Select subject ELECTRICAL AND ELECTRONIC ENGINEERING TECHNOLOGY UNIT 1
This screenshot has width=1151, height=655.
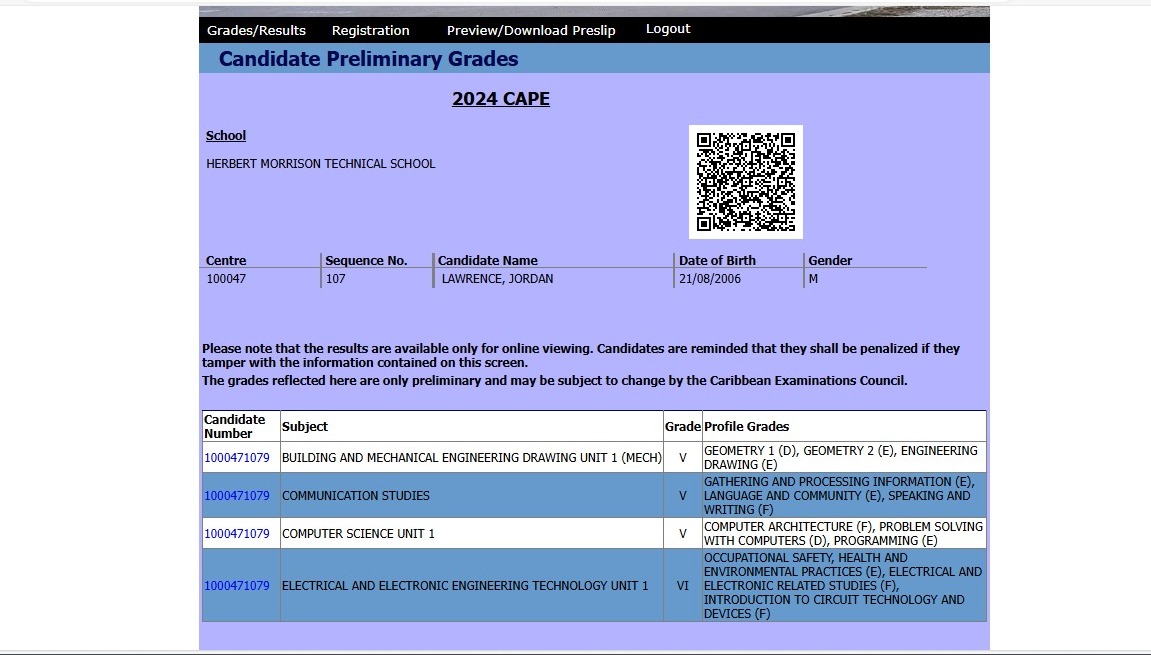[x=465, y=586]
